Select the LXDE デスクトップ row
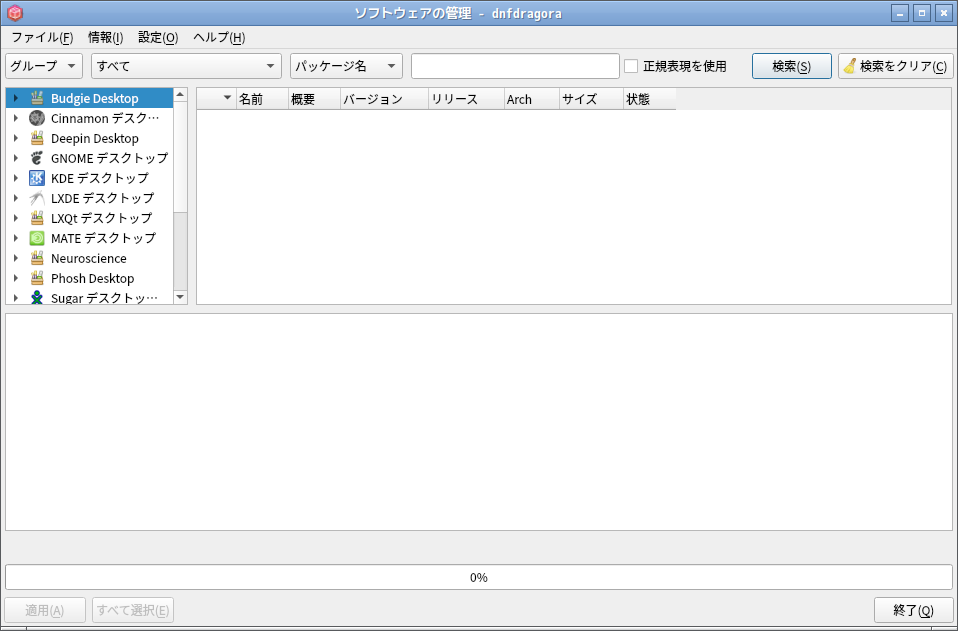 click(x=90, y=198)
